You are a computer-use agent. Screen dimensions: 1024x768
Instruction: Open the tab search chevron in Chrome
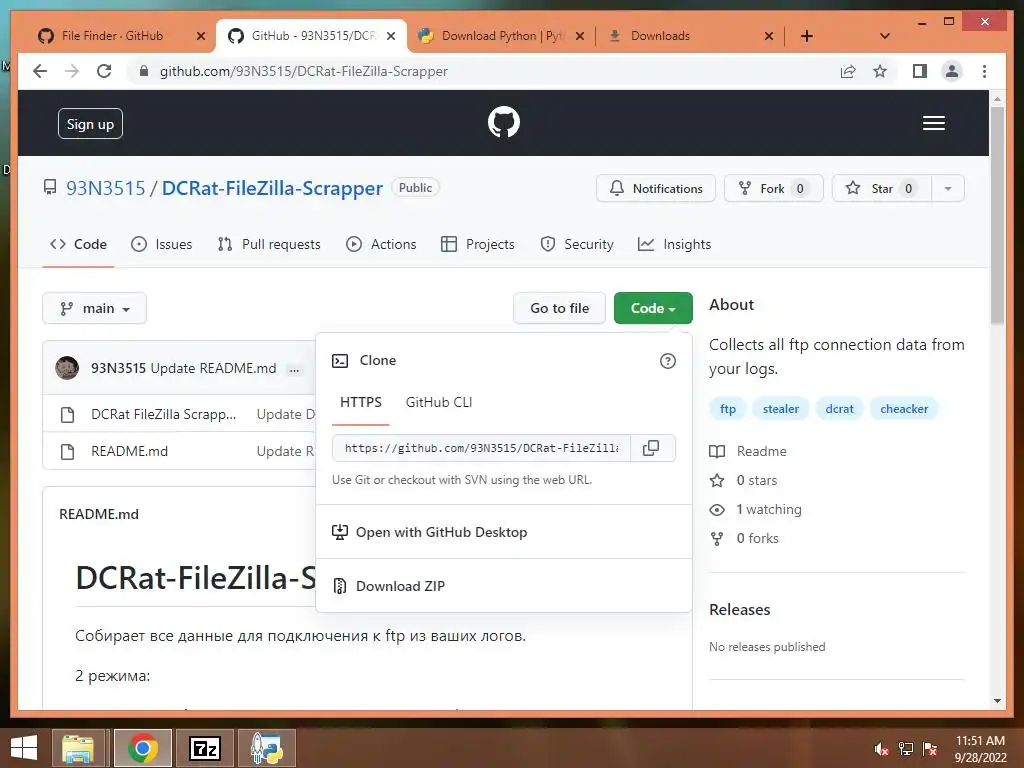pos(884,36)
